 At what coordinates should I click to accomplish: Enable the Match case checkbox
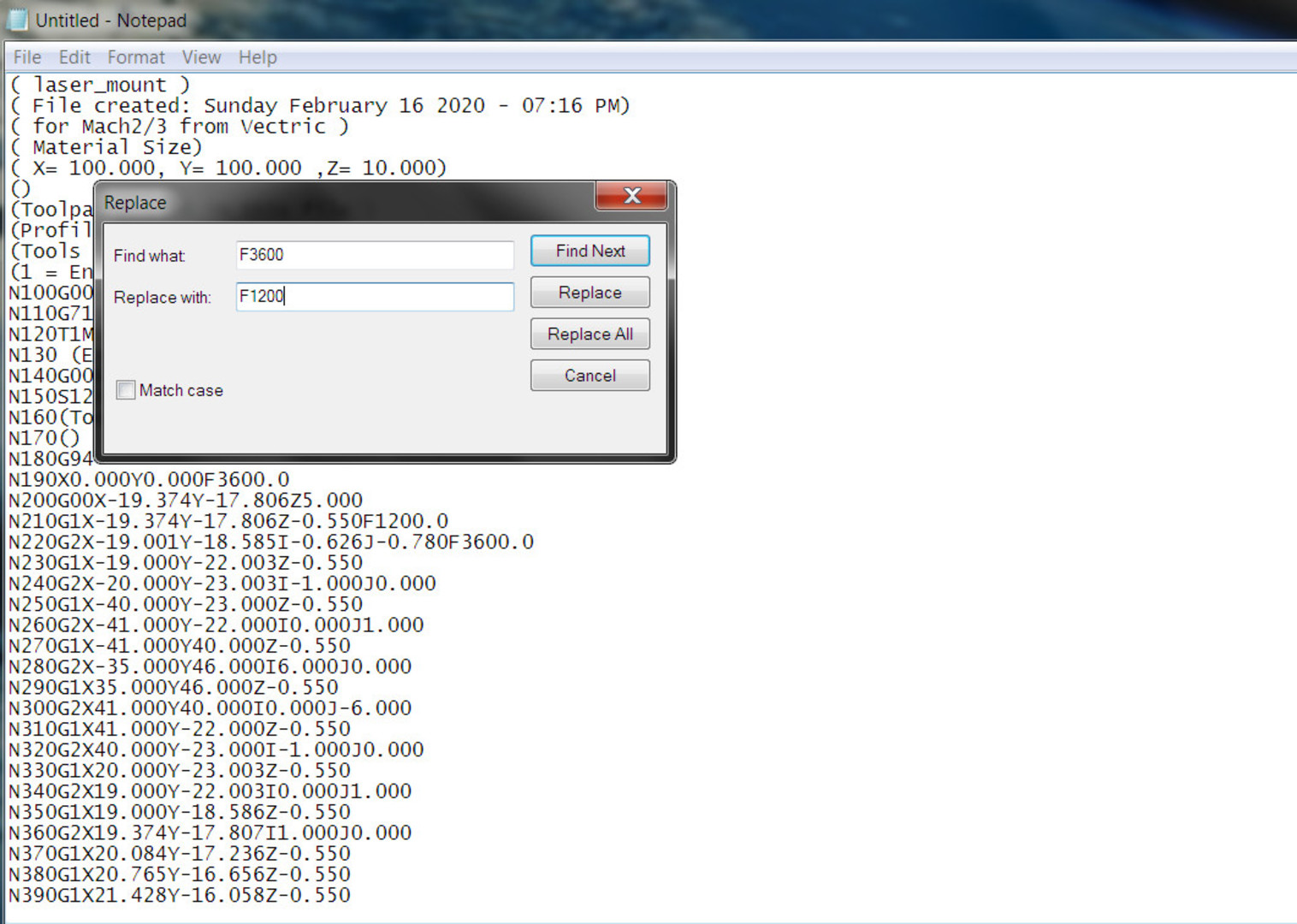(x=126, y=390)
